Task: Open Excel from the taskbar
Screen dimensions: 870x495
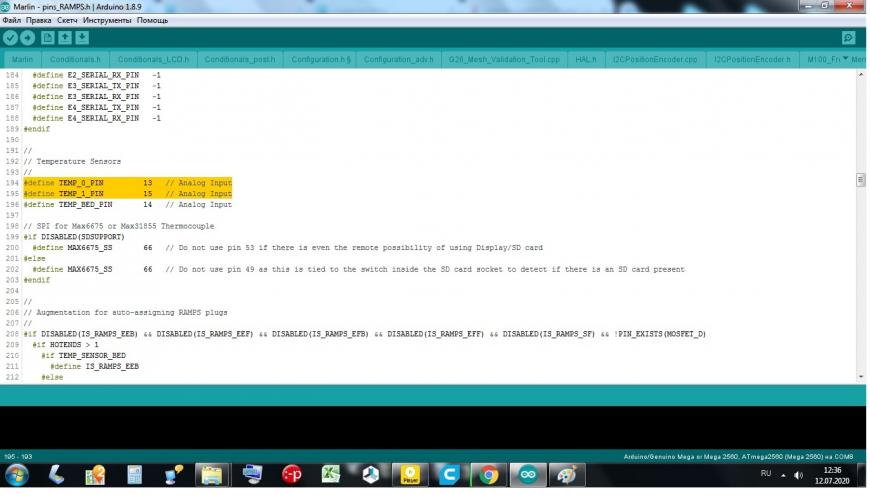Action: coord(331,475)
